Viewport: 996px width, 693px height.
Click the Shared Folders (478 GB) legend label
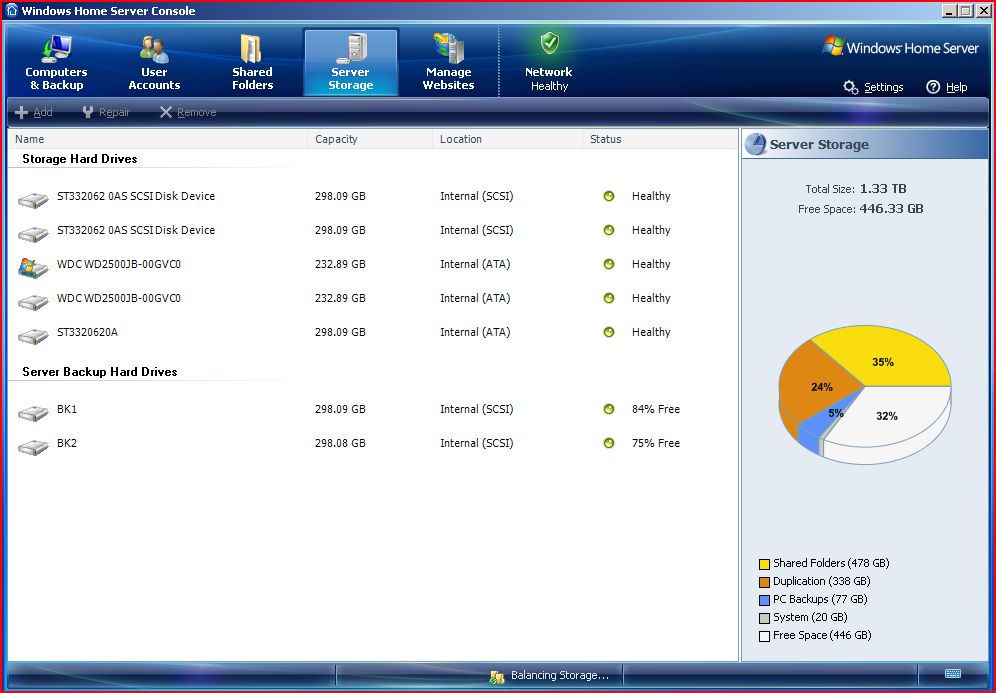click(x=831, y=563)
